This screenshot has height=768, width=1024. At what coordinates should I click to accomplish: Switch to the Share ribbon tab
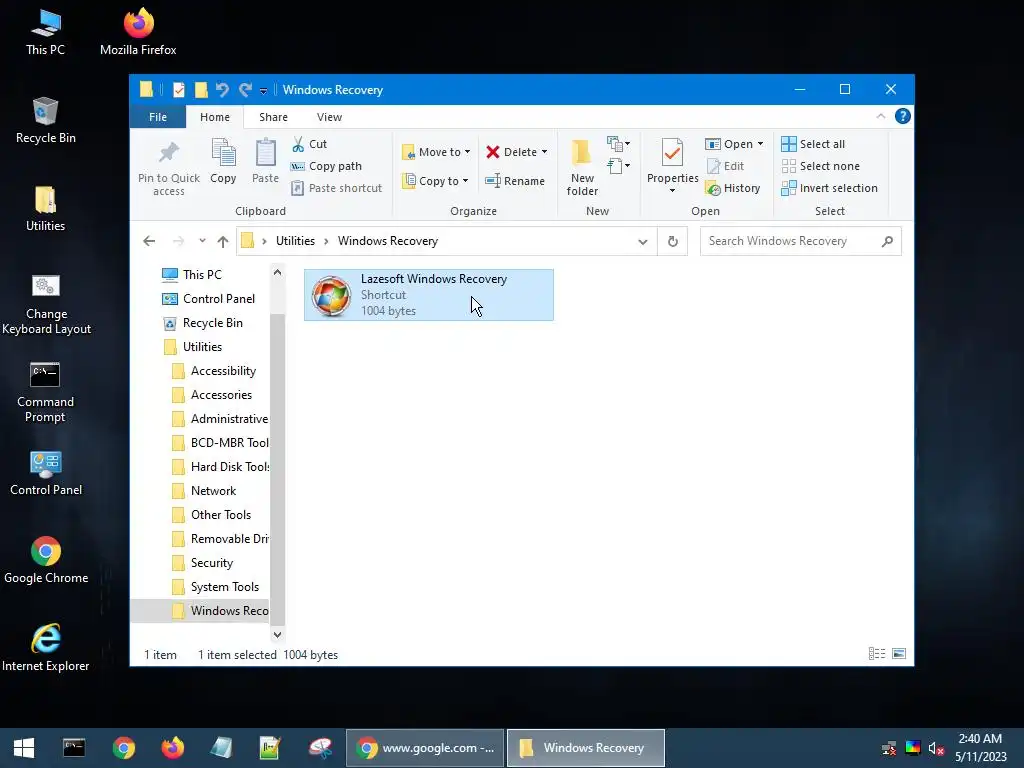coord(273,117)
